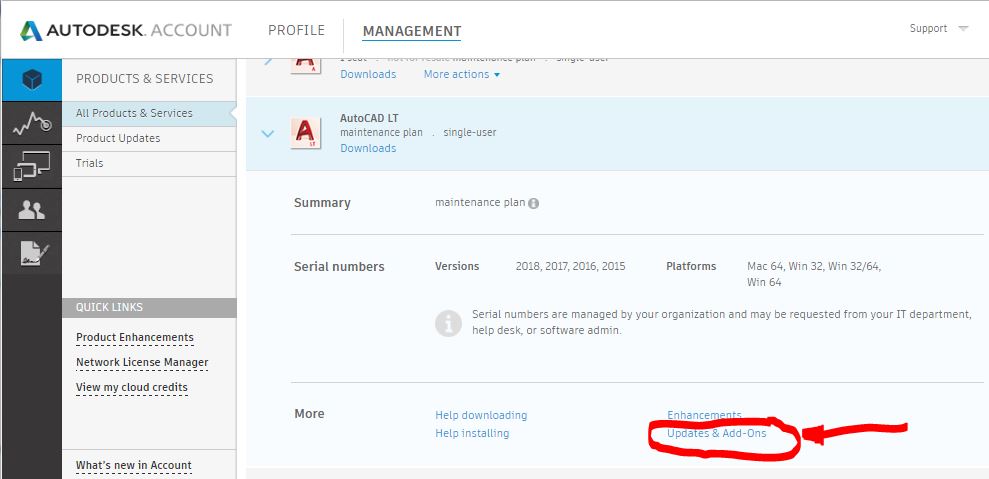Viewport: 989px width, 479px height.
Task: Switch to the MANAGEMENT tab
Action: [412, 31]
